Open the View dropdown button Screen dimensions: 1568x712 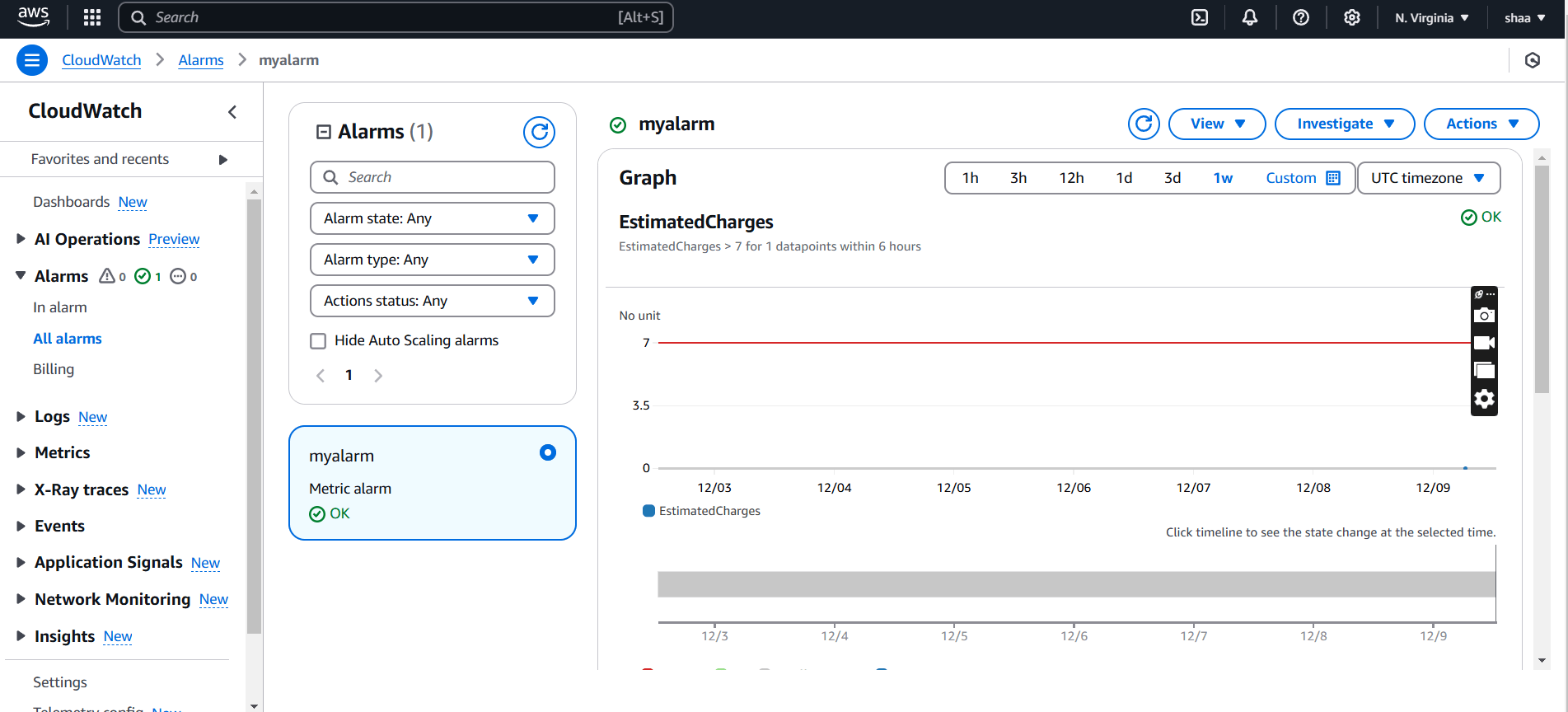tap(1217, 124)
